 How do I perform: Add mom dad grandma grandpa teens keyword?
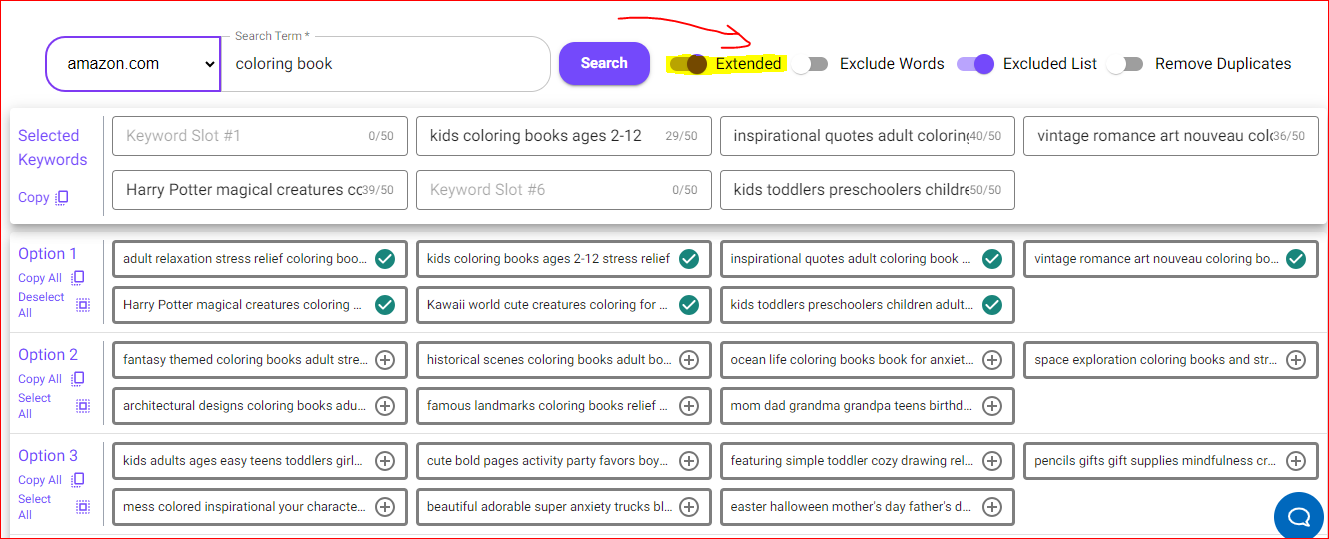[992, 406]
